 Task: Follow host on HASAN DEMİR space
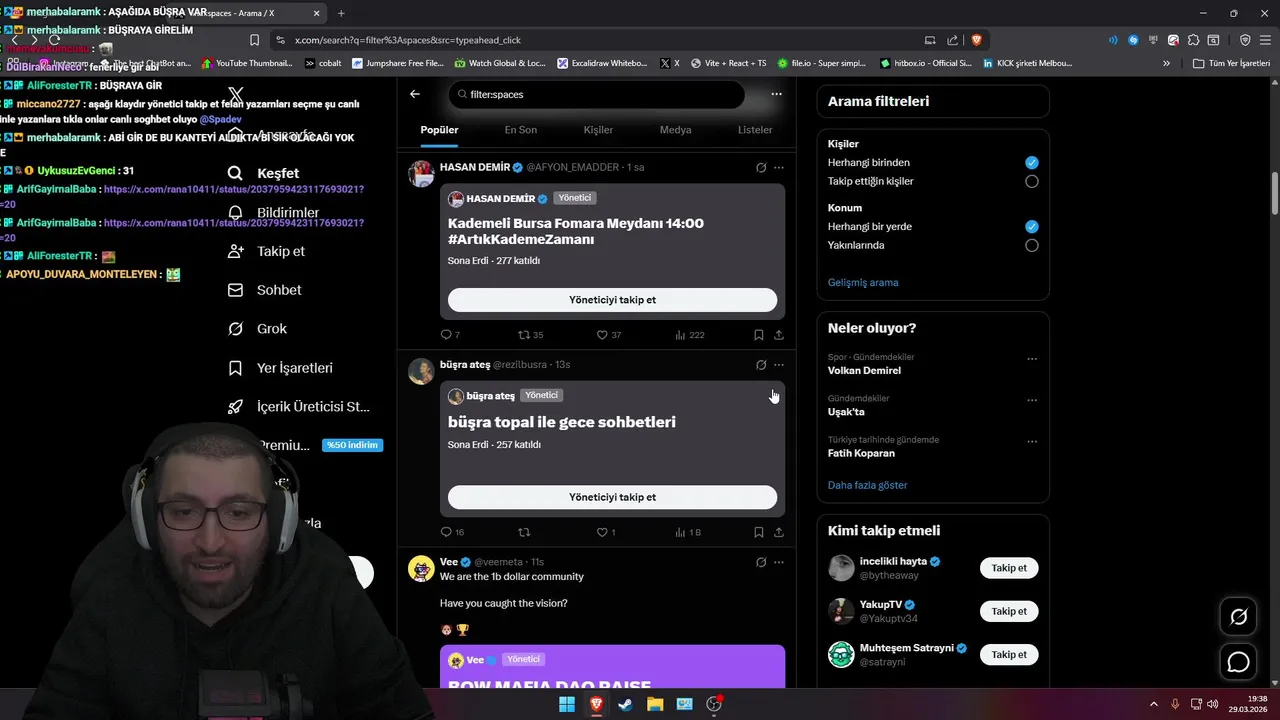point(612,300)
